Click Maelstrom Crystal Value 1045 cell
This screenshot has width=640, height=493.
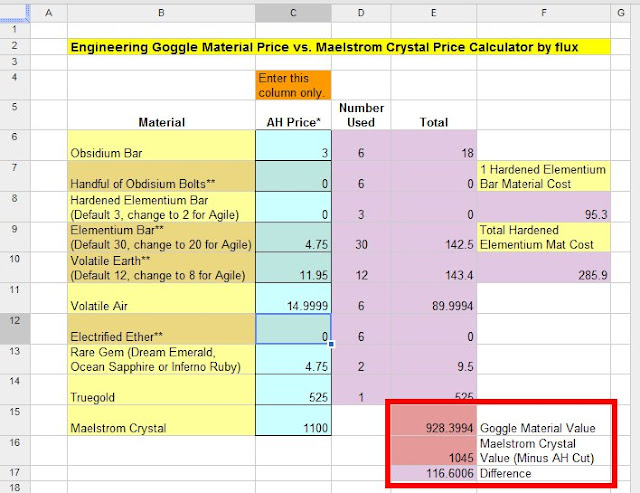[x=433, y=451]
